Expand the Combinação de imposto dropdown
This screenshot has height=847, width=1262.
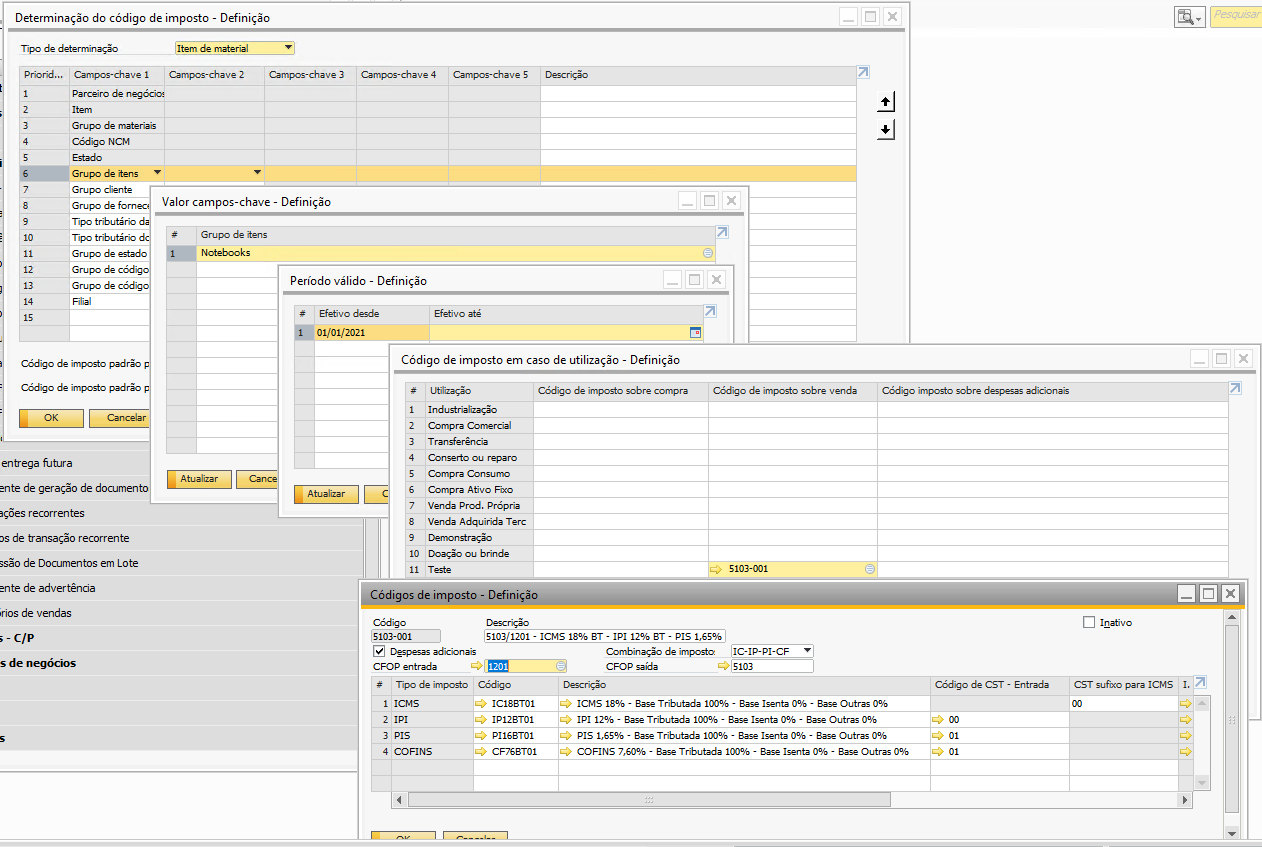click(807, 651)
